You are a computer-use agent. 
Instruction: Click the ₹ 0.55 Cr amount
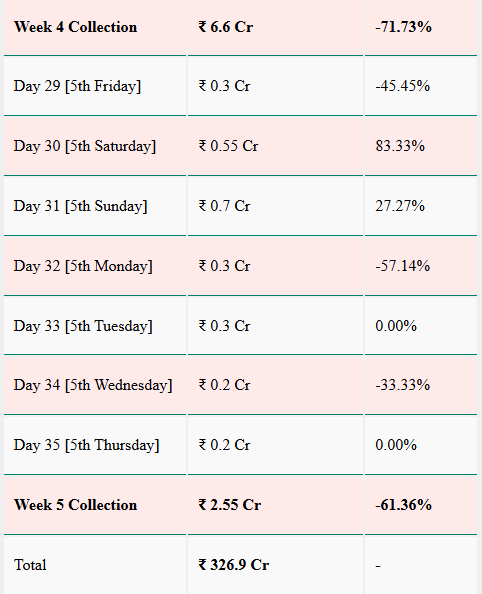tap(228, 146)
